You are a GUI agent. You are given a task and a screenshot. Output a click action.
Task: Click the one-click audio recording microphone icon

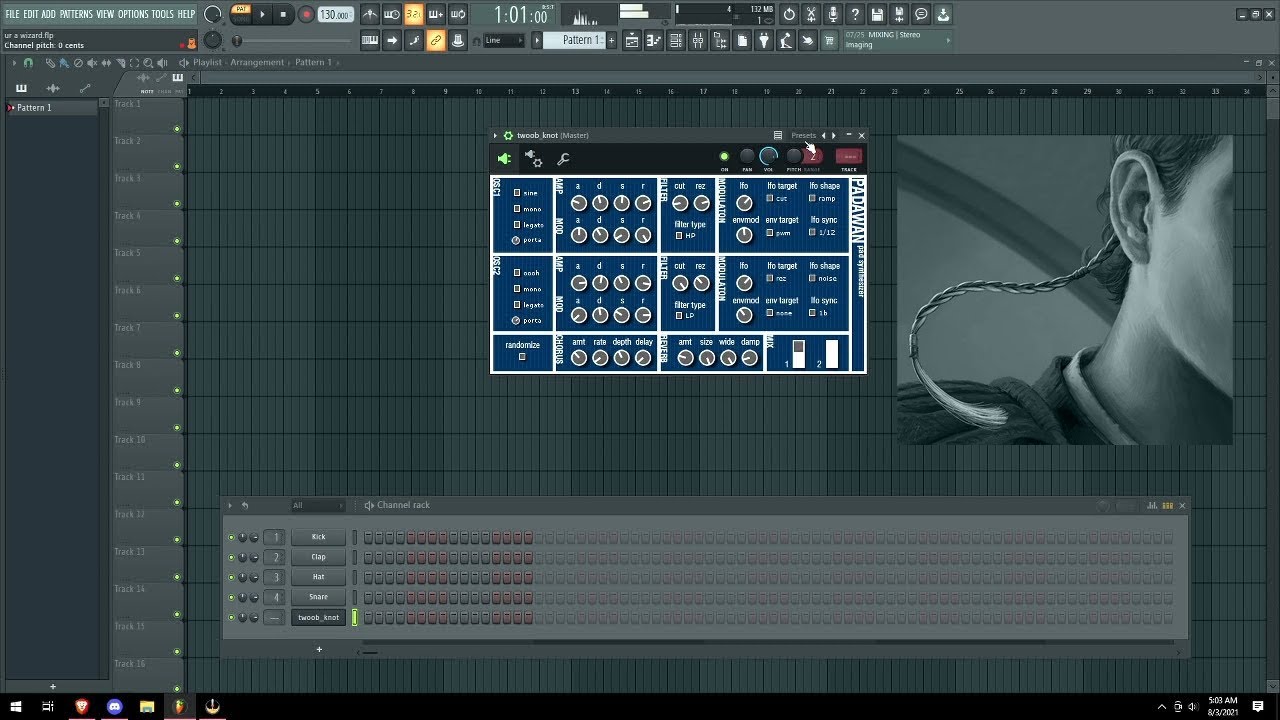click(x=833, y=15)
